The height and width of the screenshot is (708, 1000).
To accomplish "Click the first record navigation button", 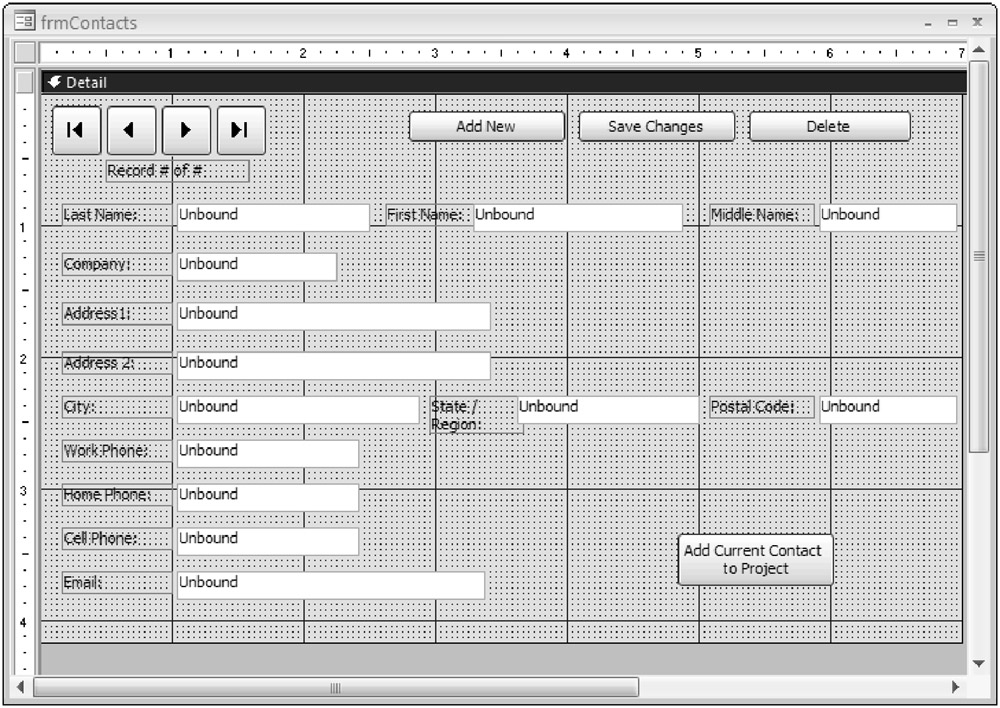I will (x=76, y=130).
